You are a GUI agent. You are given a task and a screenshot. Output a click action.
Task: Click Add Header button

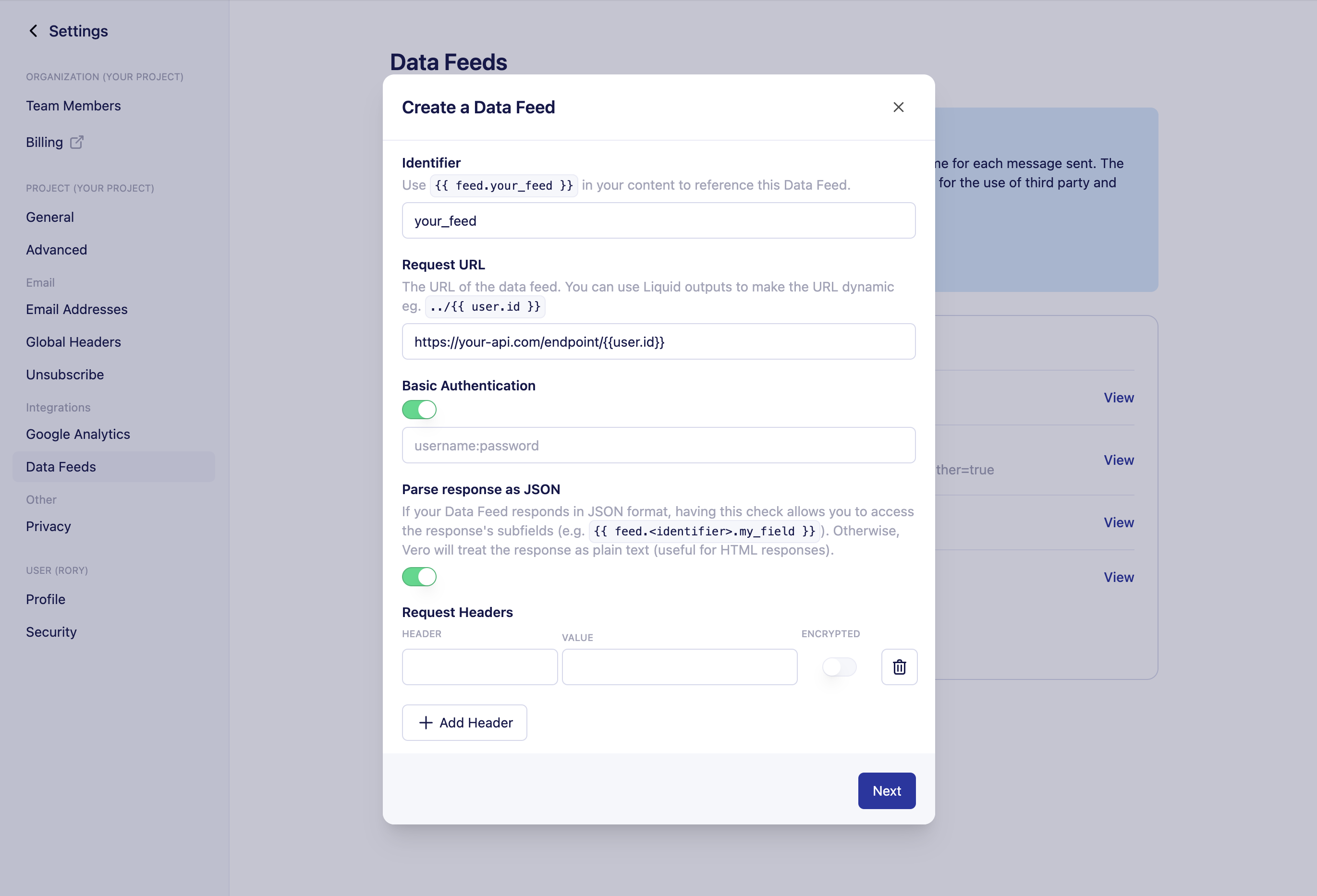pos(464,722)
